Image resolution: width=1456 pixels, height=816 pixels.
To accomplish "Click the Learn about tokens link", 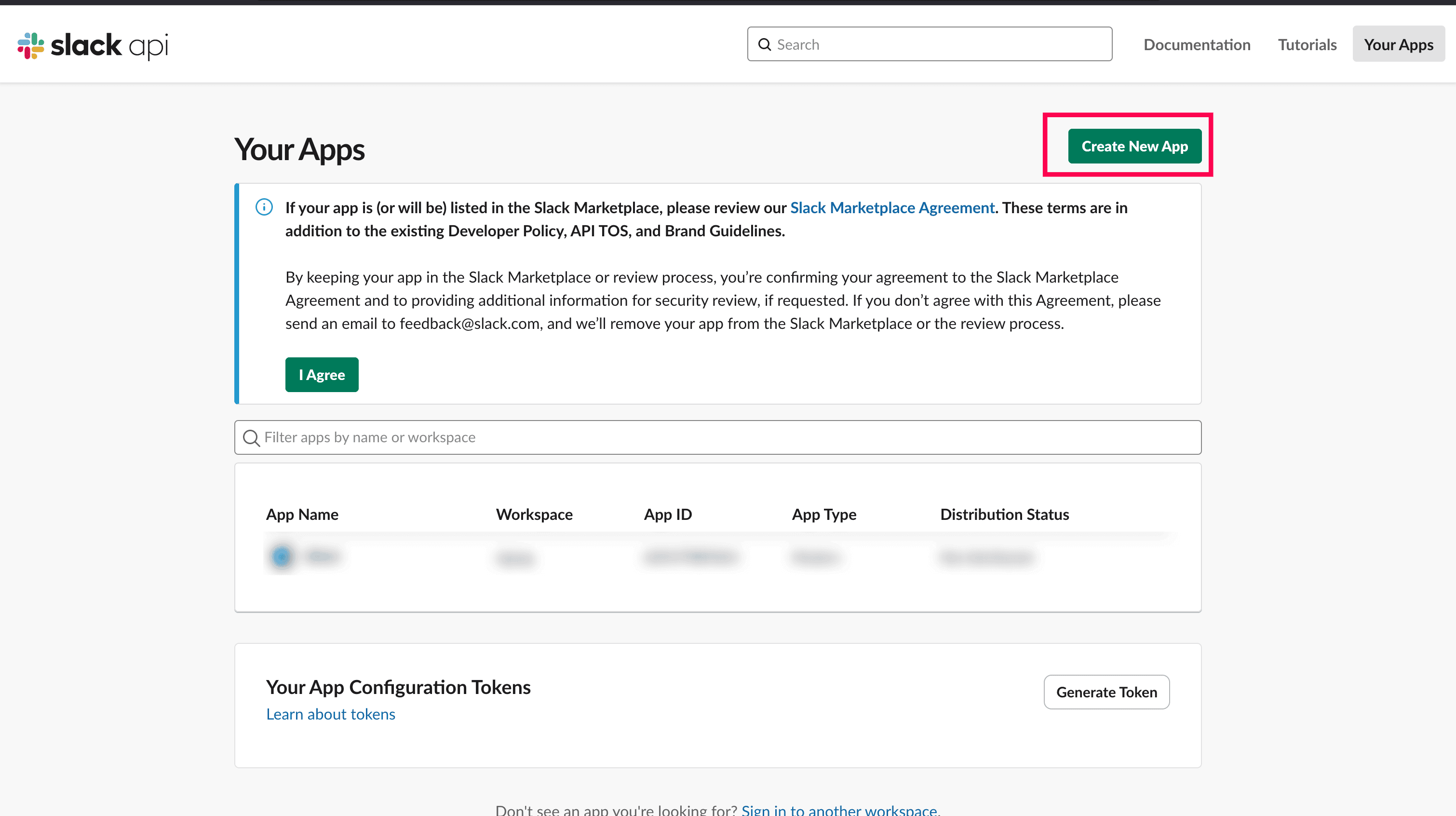I will tap(330, 714).
